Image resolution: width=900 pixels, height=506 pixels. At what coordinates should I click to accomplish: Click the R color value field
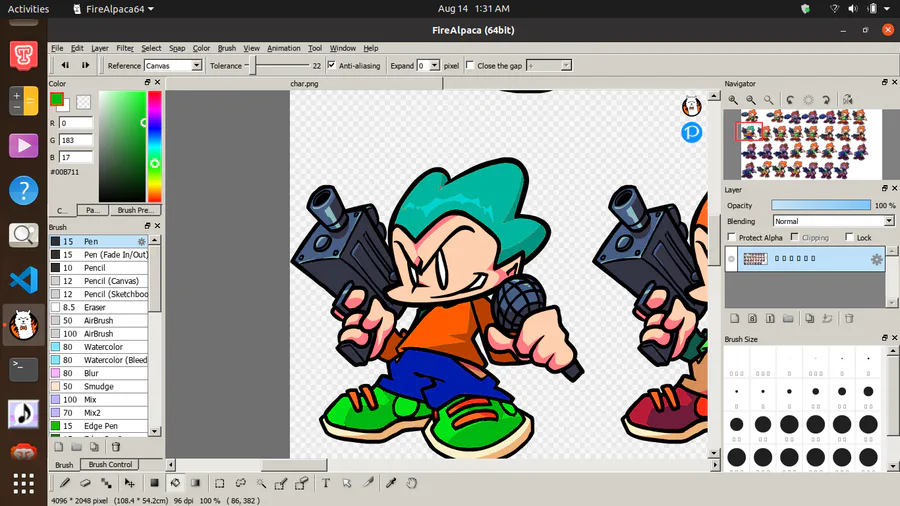pos(76,123)
